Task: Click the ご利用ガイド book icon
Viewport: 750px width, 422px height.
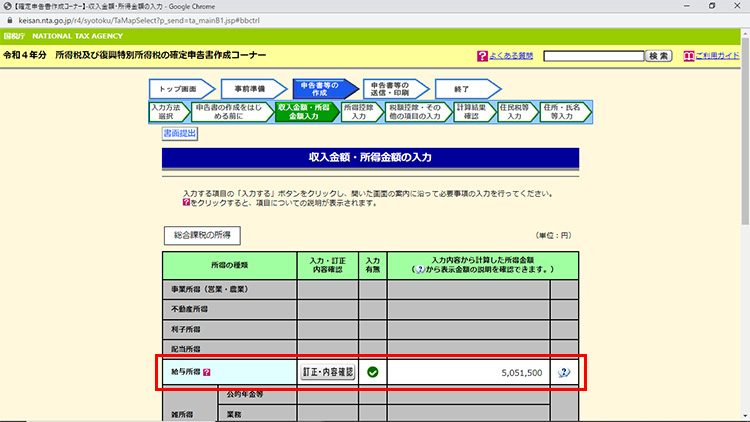Action: tap(688, 56)
